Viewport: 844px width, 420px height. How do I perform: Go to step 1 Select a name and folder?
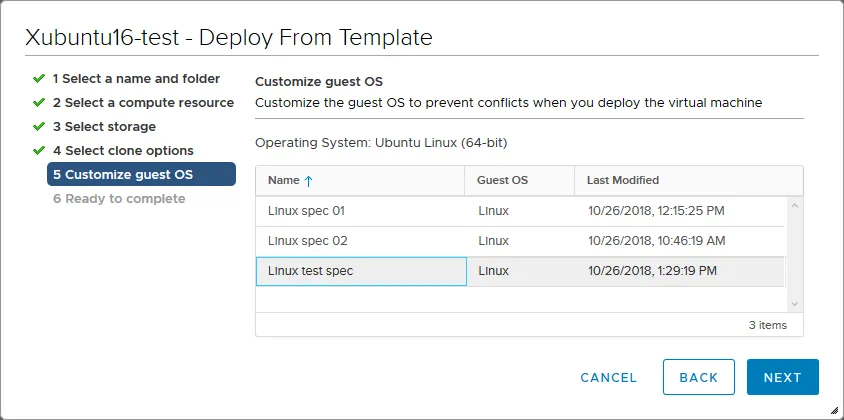click(x=136, y=78)
